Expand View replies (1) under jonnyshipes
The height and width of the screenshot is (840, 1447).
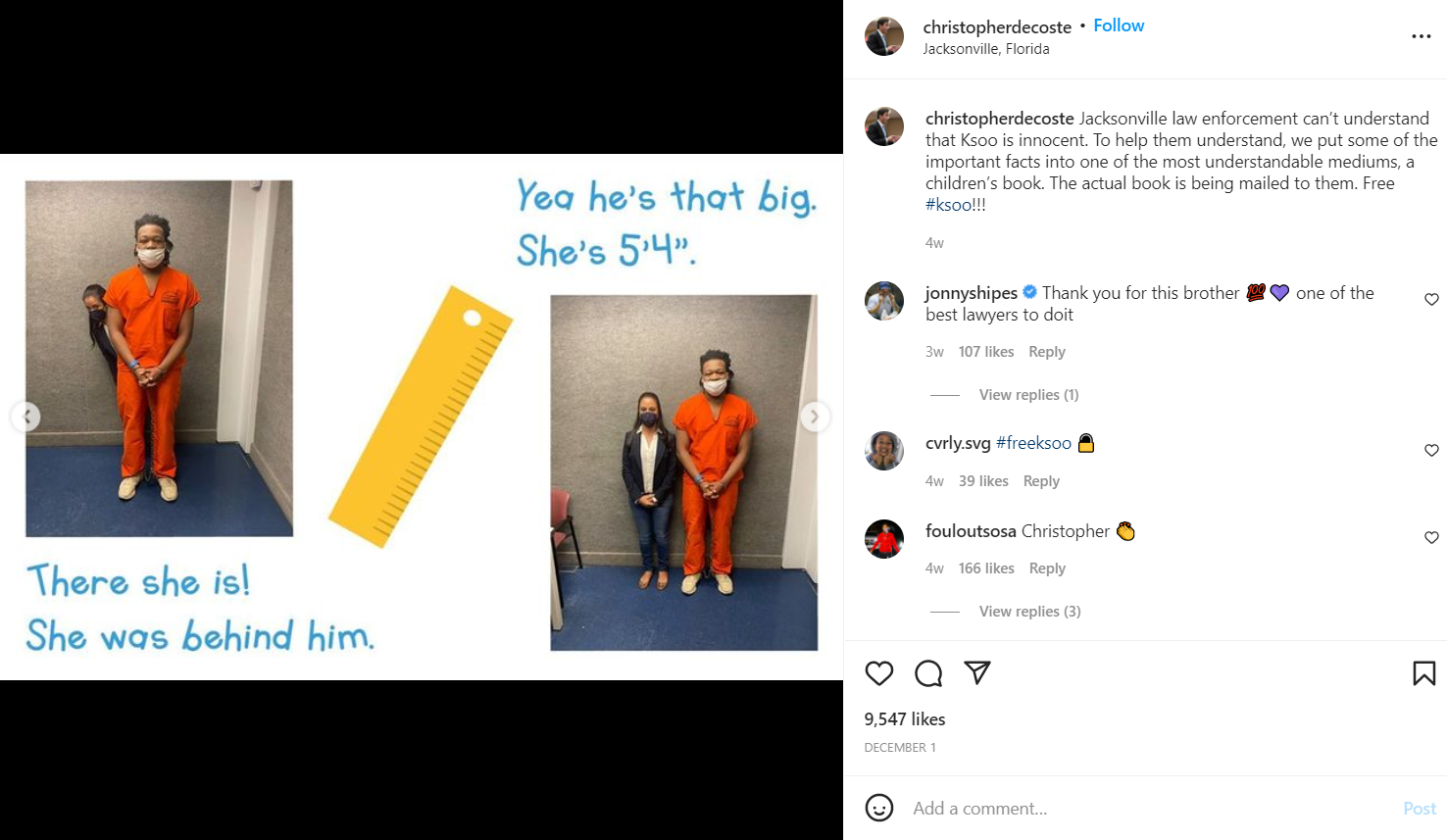click(x=1028, y=395)
